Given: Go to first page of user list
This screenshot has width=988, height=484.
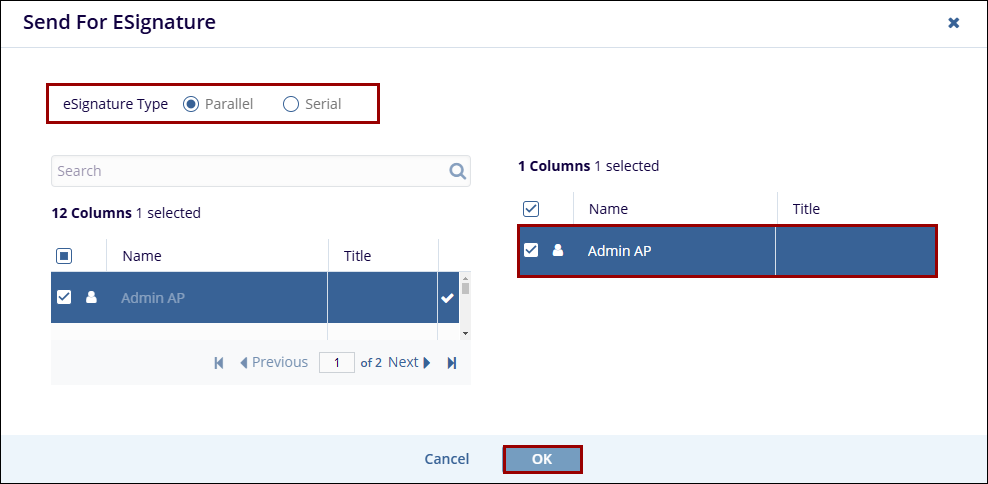Looking at the screenshot, I should point(219,363).
